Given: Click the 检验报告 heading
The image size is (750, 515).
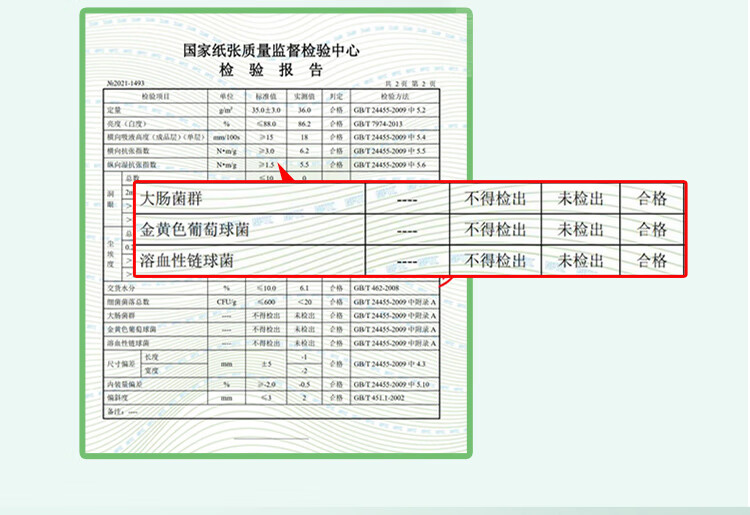Looking at the screenshot, I should tap(271, 70).
